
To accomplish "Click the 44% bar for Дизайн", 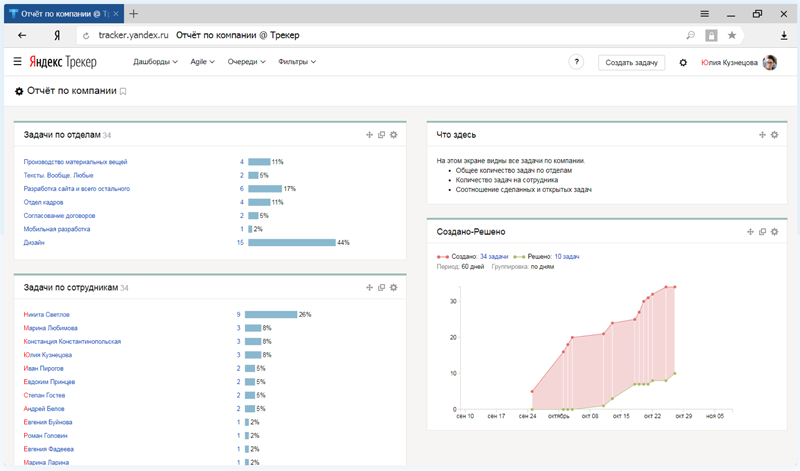I will [292, 242].
